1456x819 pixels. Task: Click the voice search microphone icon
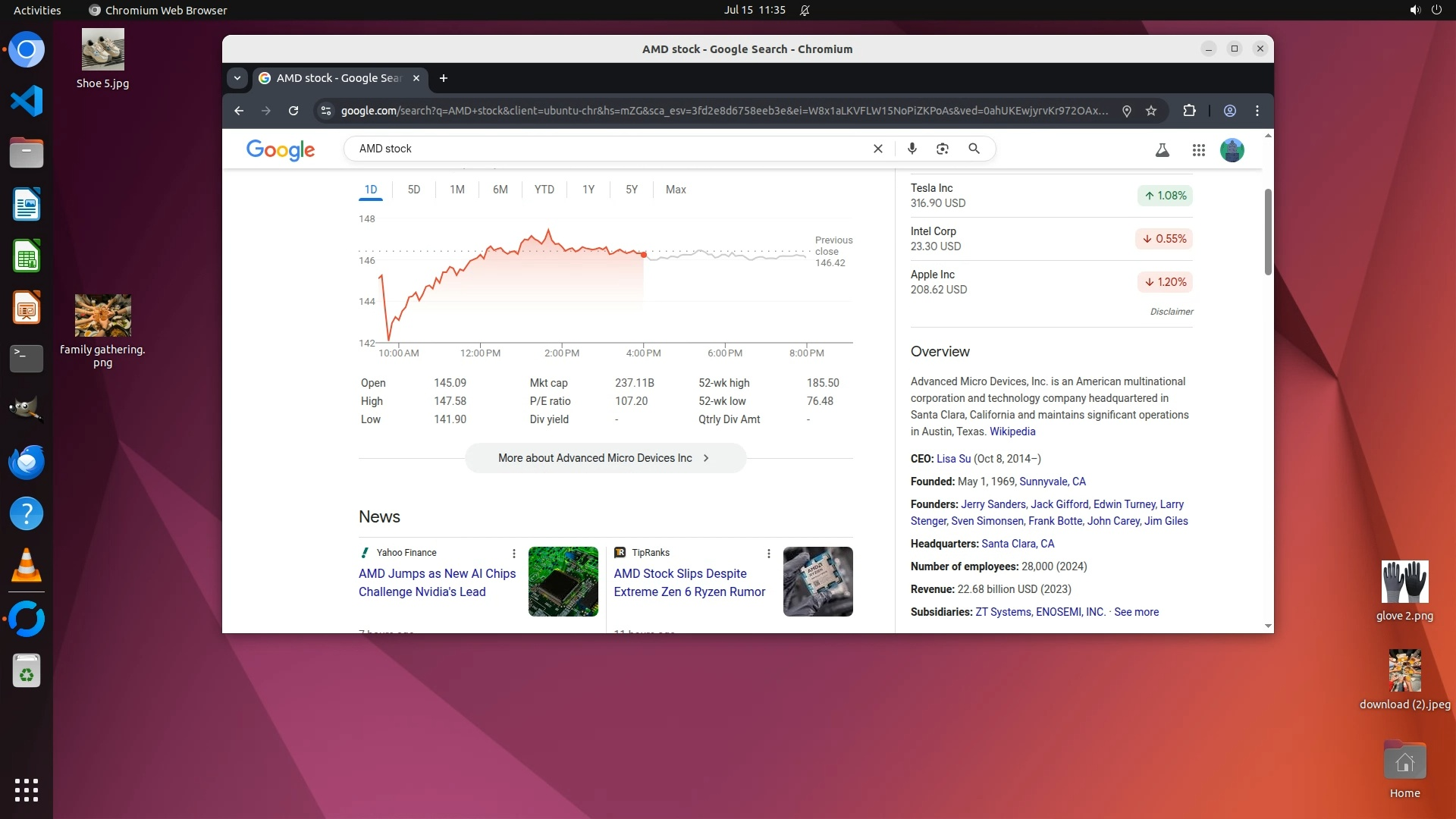tap(912, 149)
